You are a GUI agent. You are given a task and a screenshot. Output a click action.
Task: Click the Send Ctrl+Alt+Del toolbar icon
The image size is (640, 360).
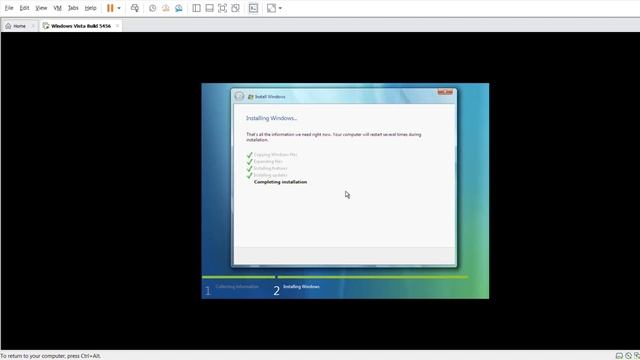pos(135,8)
